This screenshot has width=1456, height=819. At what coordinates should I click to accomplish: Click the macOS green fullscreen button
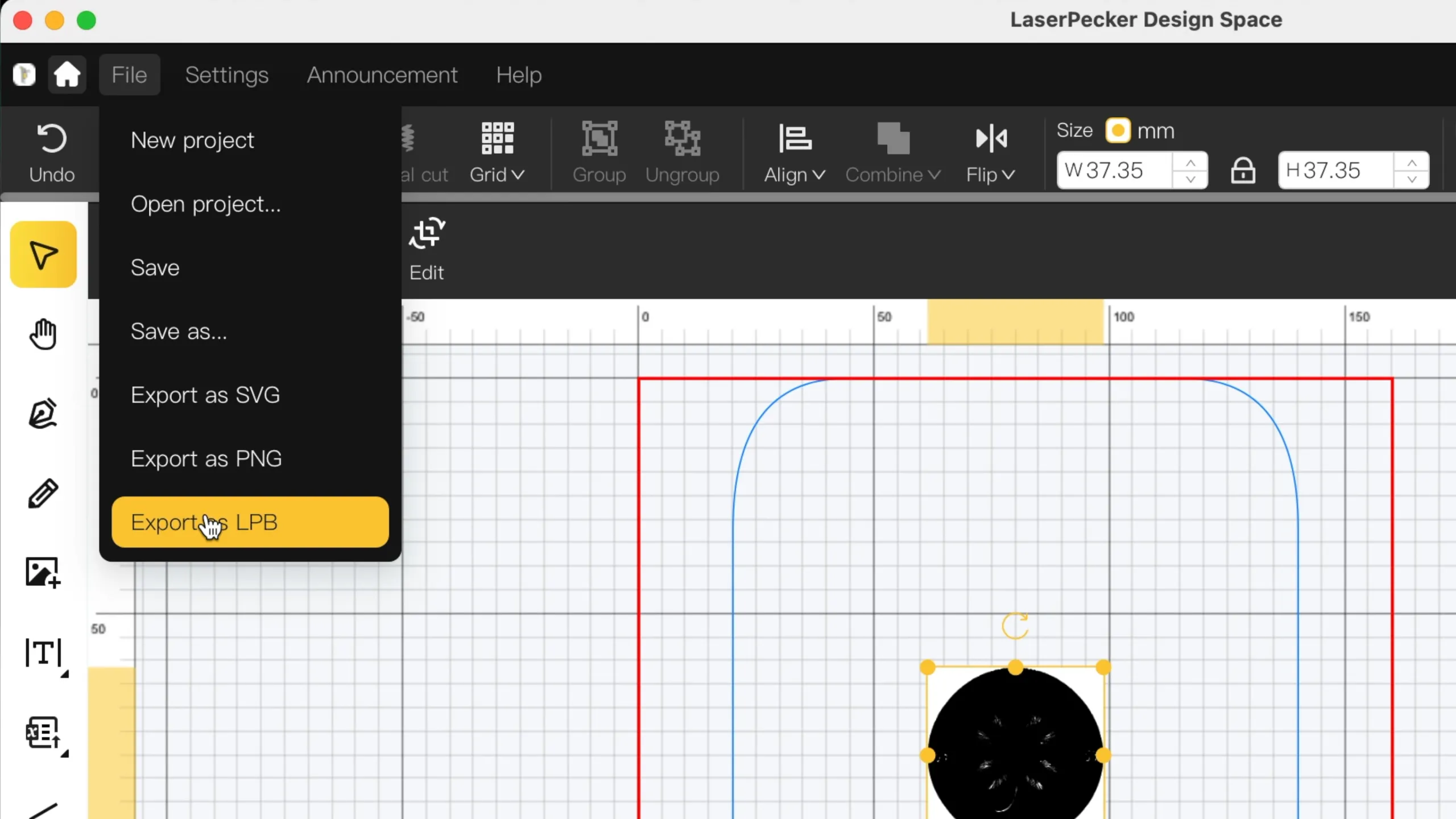86,20
